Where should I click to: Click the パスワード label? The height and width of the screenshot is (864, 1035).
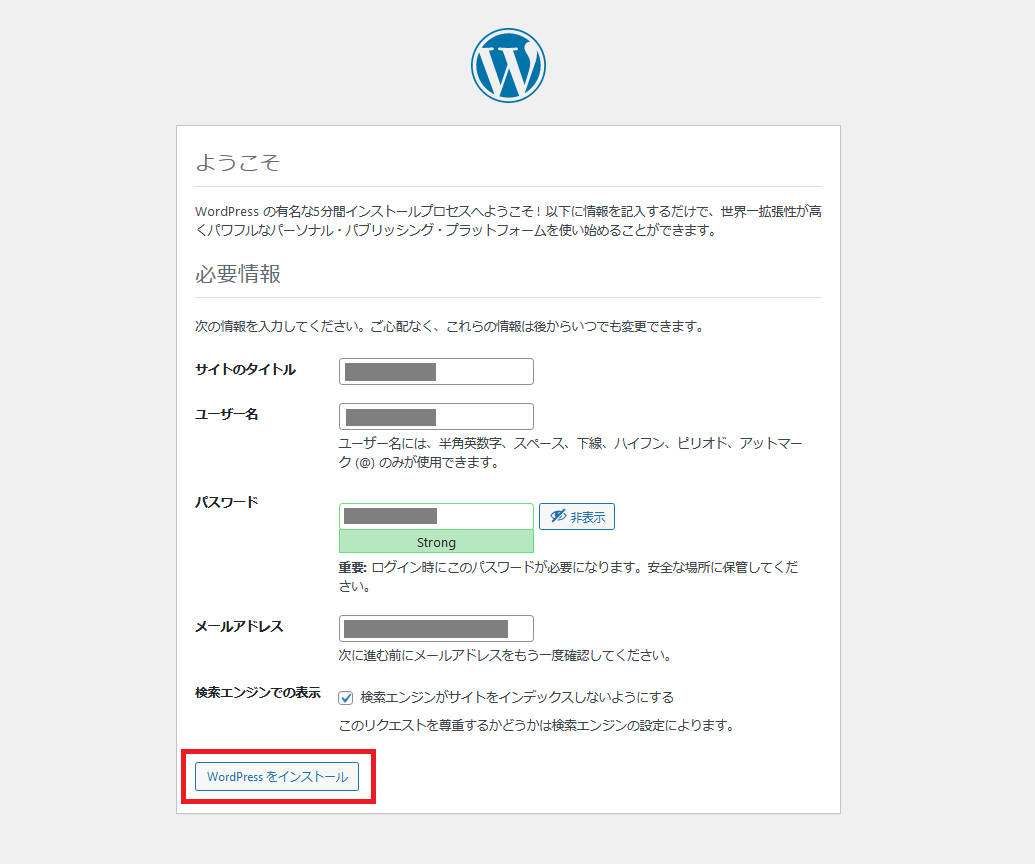click(x=226, y=502)
